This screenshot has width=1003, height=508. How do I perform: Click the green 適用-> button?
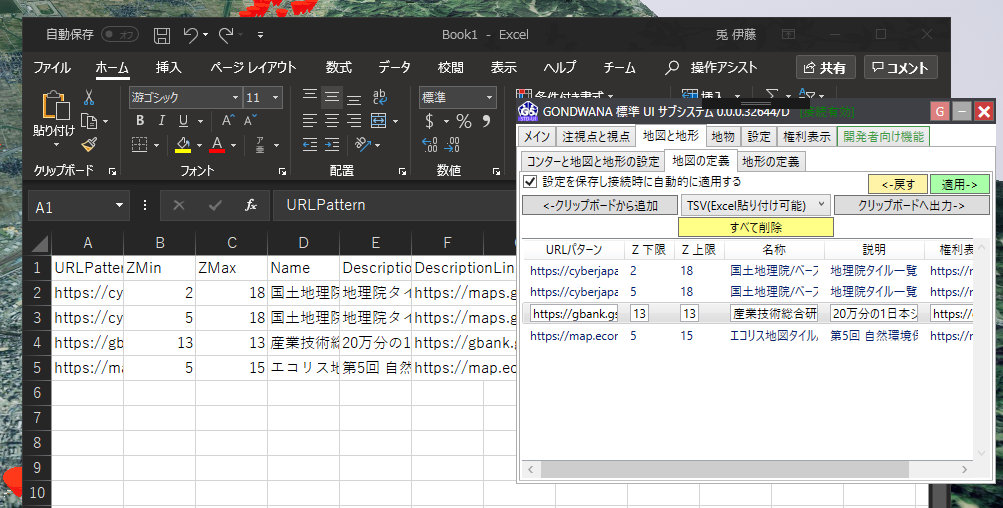click(960, 184)
